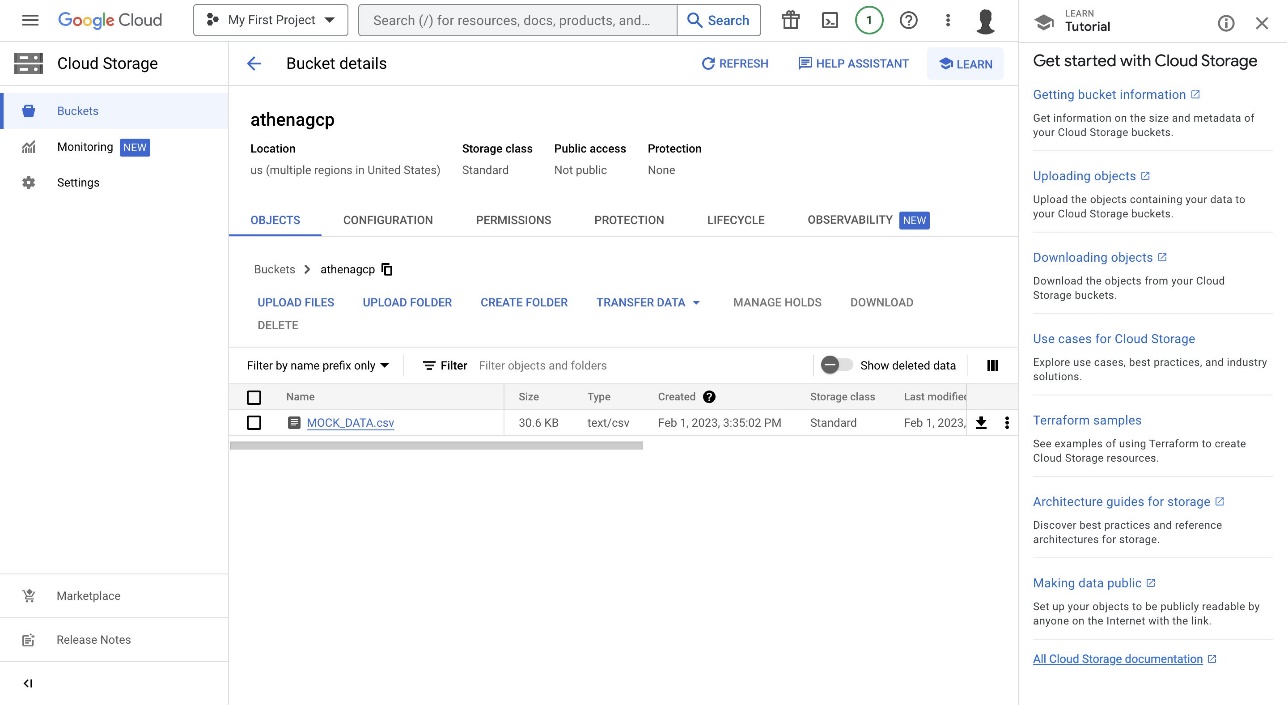Open the My First Project selector
Viewport: 1288px width, 705px height.
coord(270,20)
